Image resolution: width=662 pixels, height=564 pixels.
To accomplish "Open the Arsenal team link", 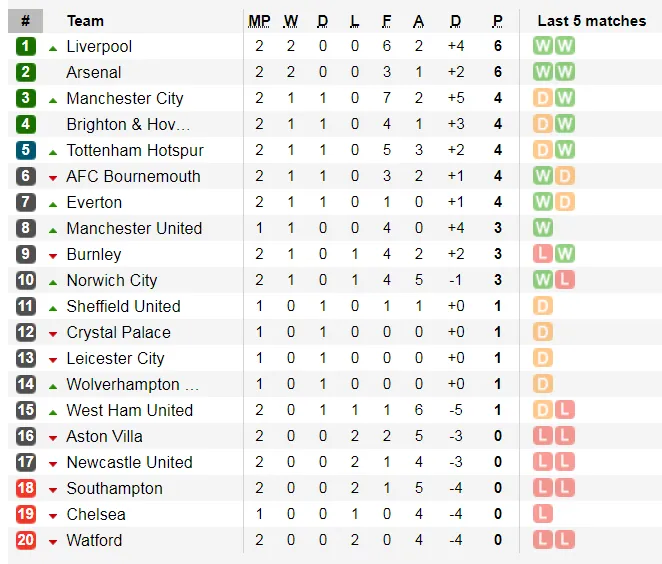I will [x=93, y=72].
